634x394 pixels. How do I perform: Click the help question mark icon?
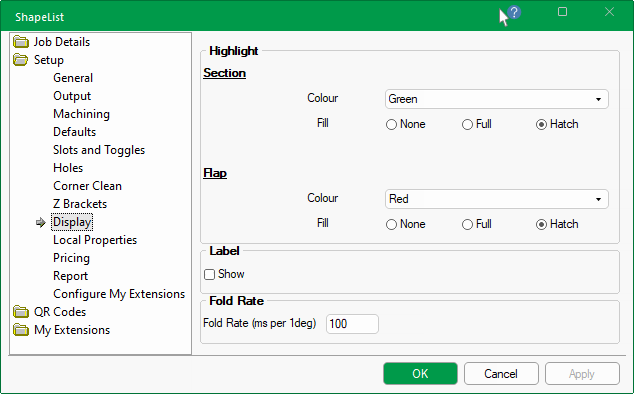(514, 13)
